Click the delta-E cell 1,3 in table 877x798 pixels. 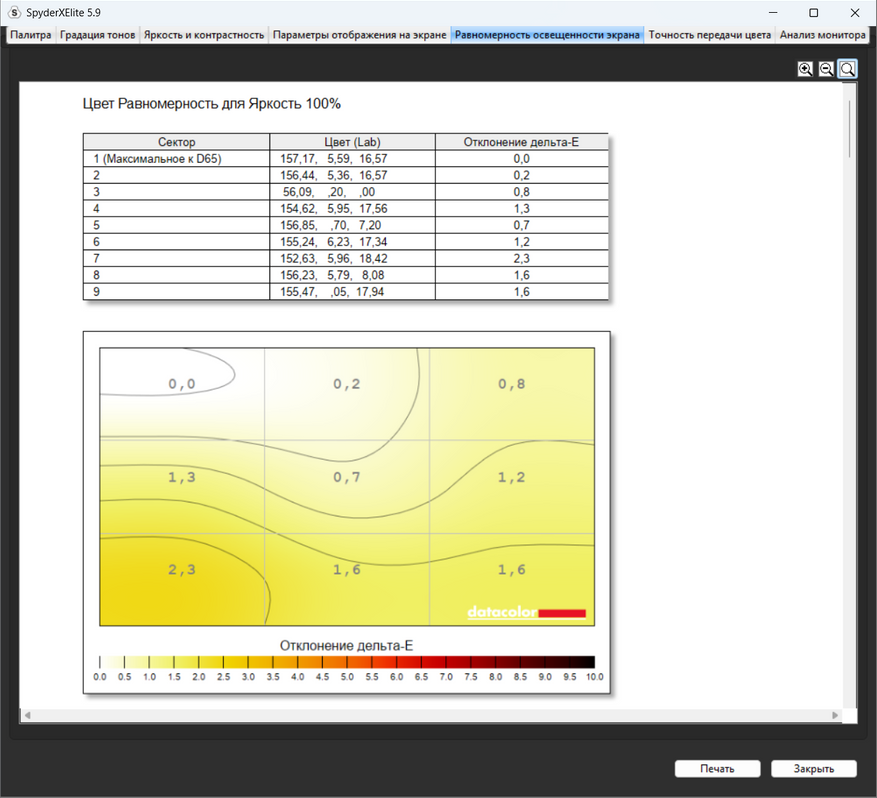tap(521, 209)
